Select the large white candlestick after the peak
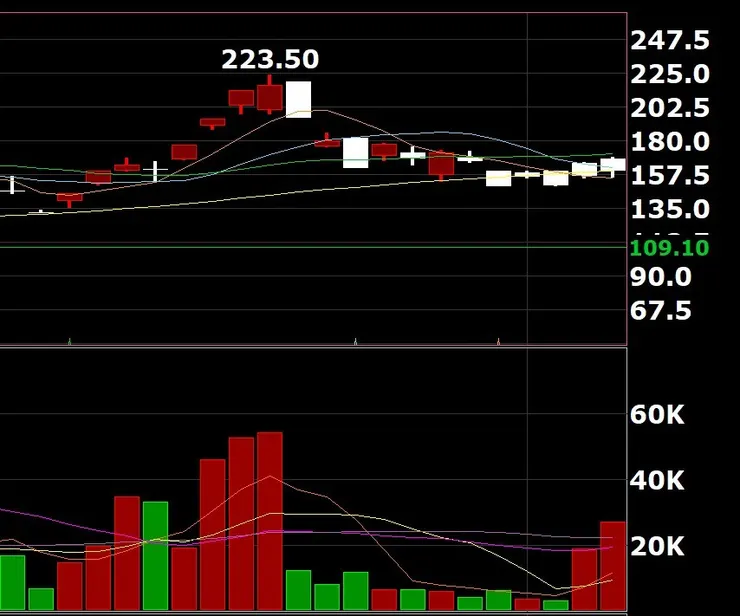The height and width of the screenshot is (616, 740). point(298,100)
